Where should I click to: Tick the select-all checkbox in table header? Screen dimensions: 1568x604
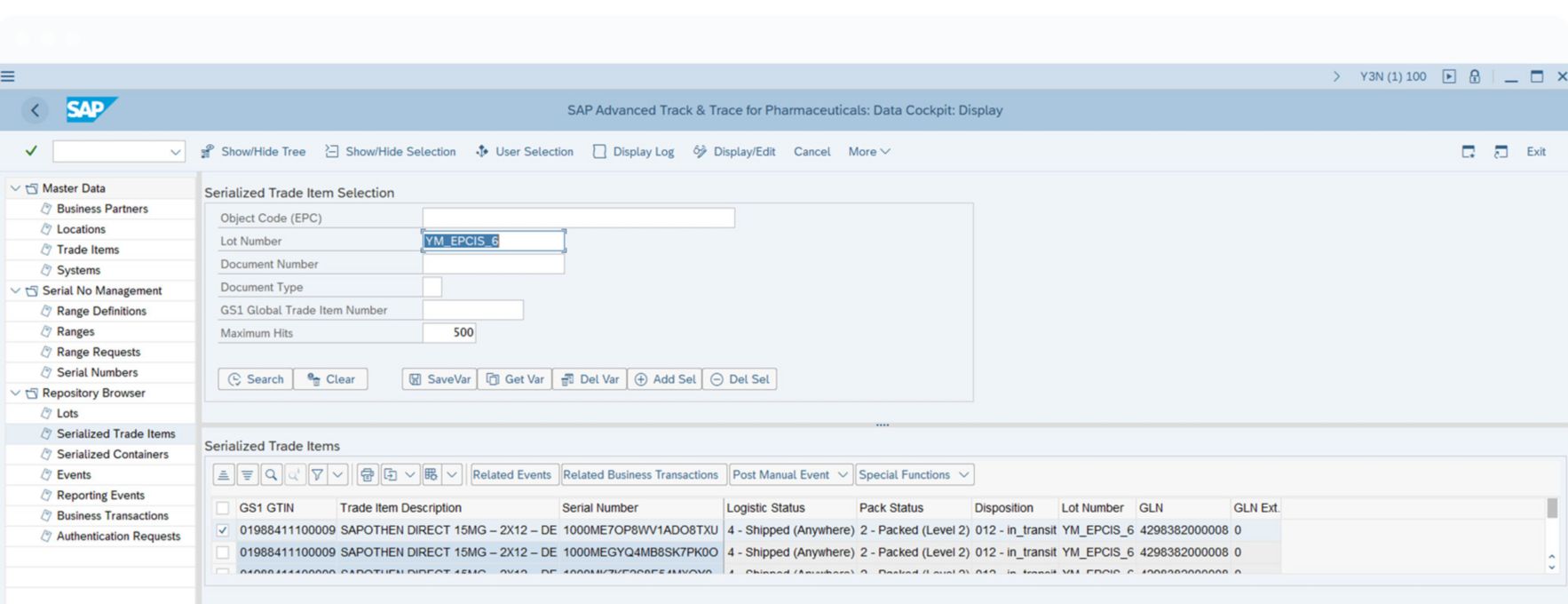pyautogui.click(x=223, y=508)
